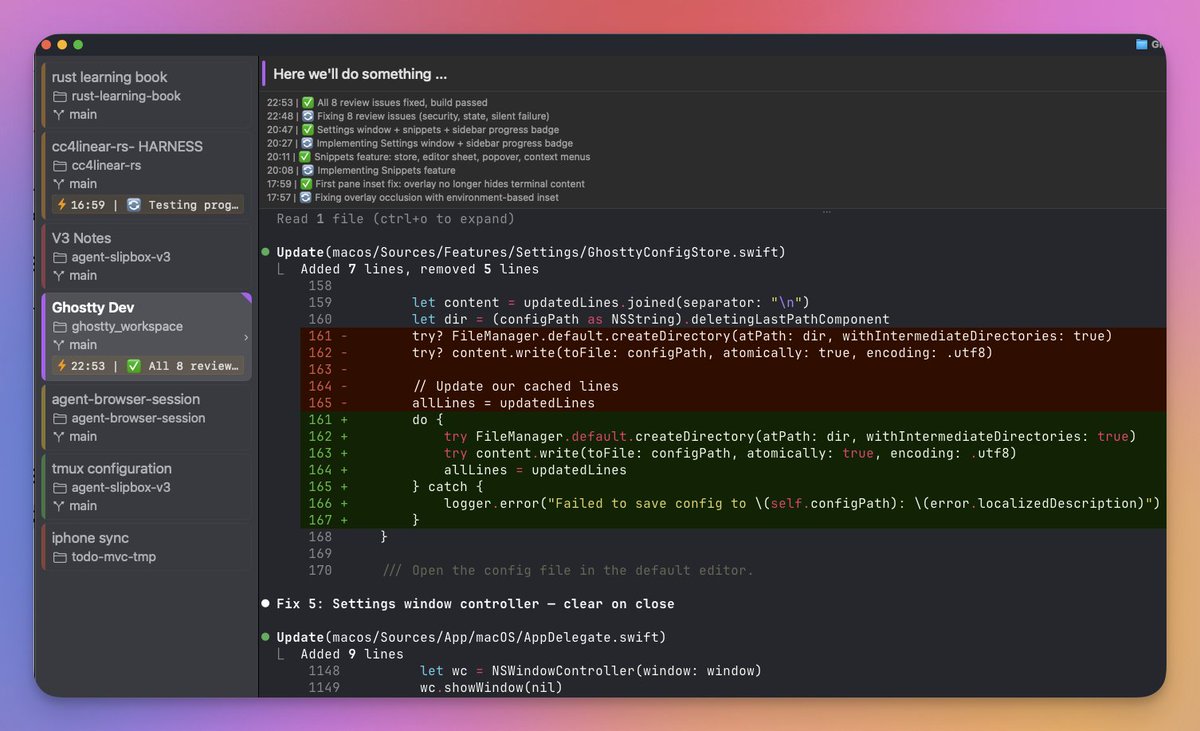Viewport: 1200px width, 731px height.
Task: Click green checkmark in Ghostty Dev badge
Action: click(134, 366)
